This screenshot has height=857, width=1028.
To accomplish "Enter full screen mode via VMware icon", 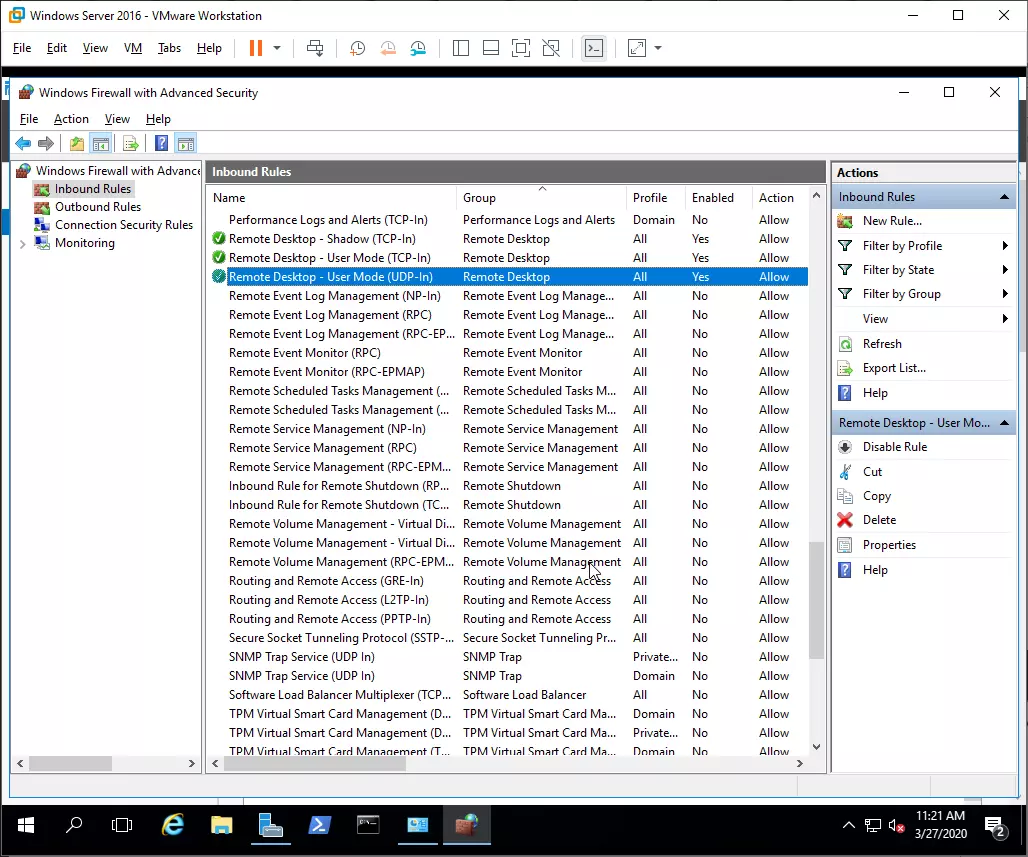I will point(521,48).
